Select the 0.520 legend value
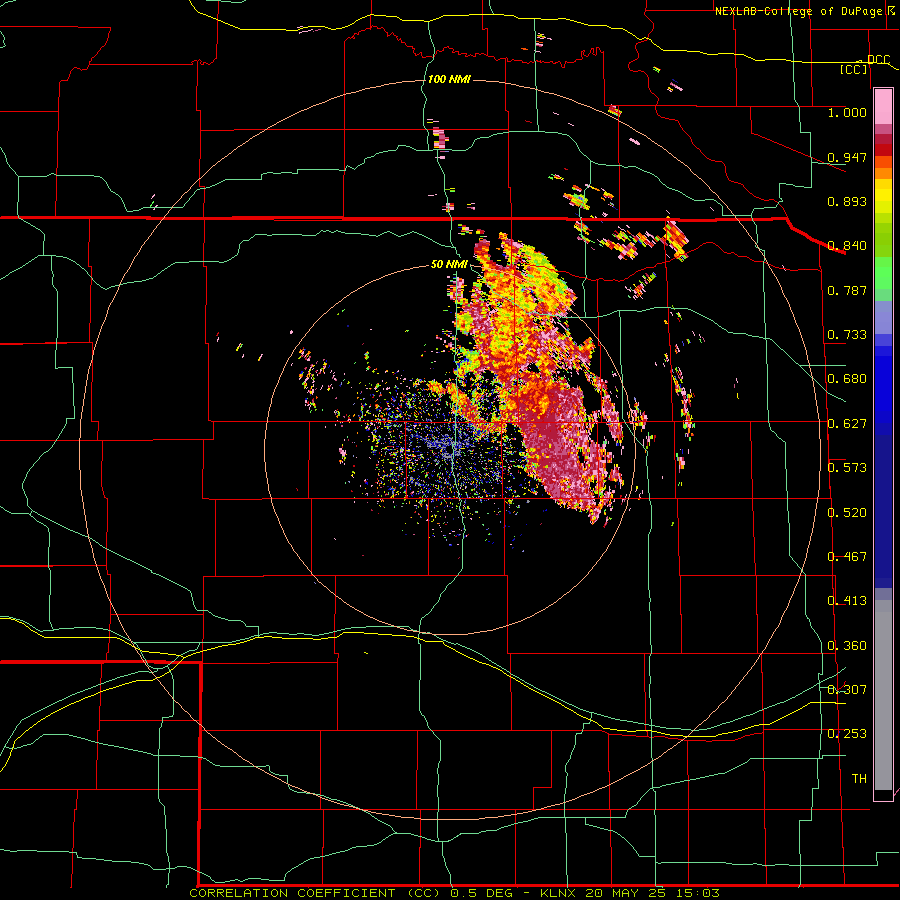 click(x=847, y=513)
